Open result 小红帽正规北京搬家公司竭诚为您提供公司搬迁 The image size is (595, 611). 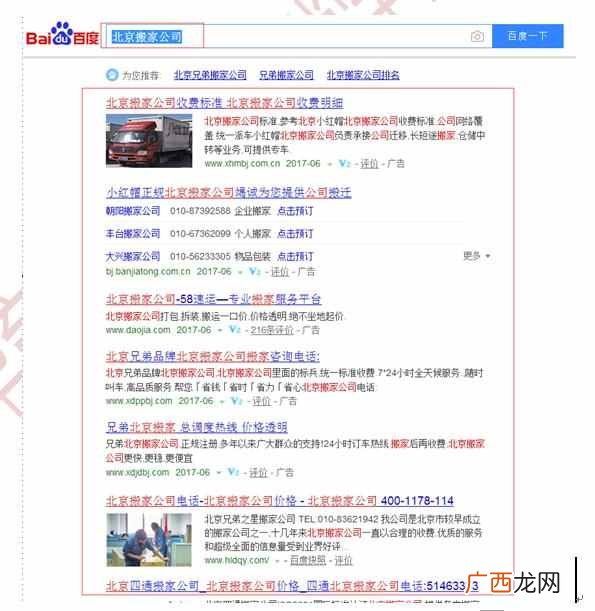click(229, 192)
